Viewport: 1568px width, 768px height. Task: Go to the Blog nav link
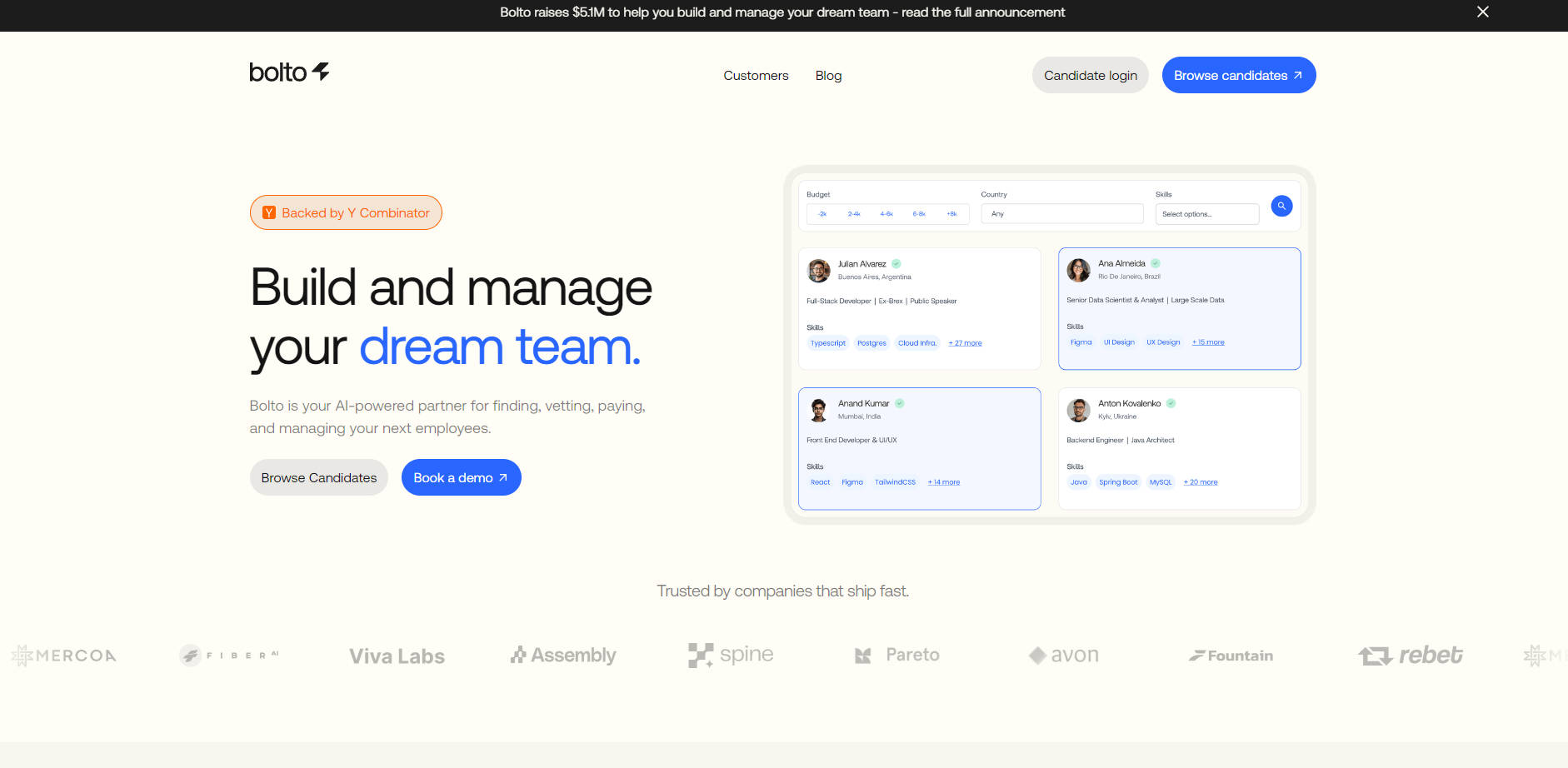[x=828, y=76]
